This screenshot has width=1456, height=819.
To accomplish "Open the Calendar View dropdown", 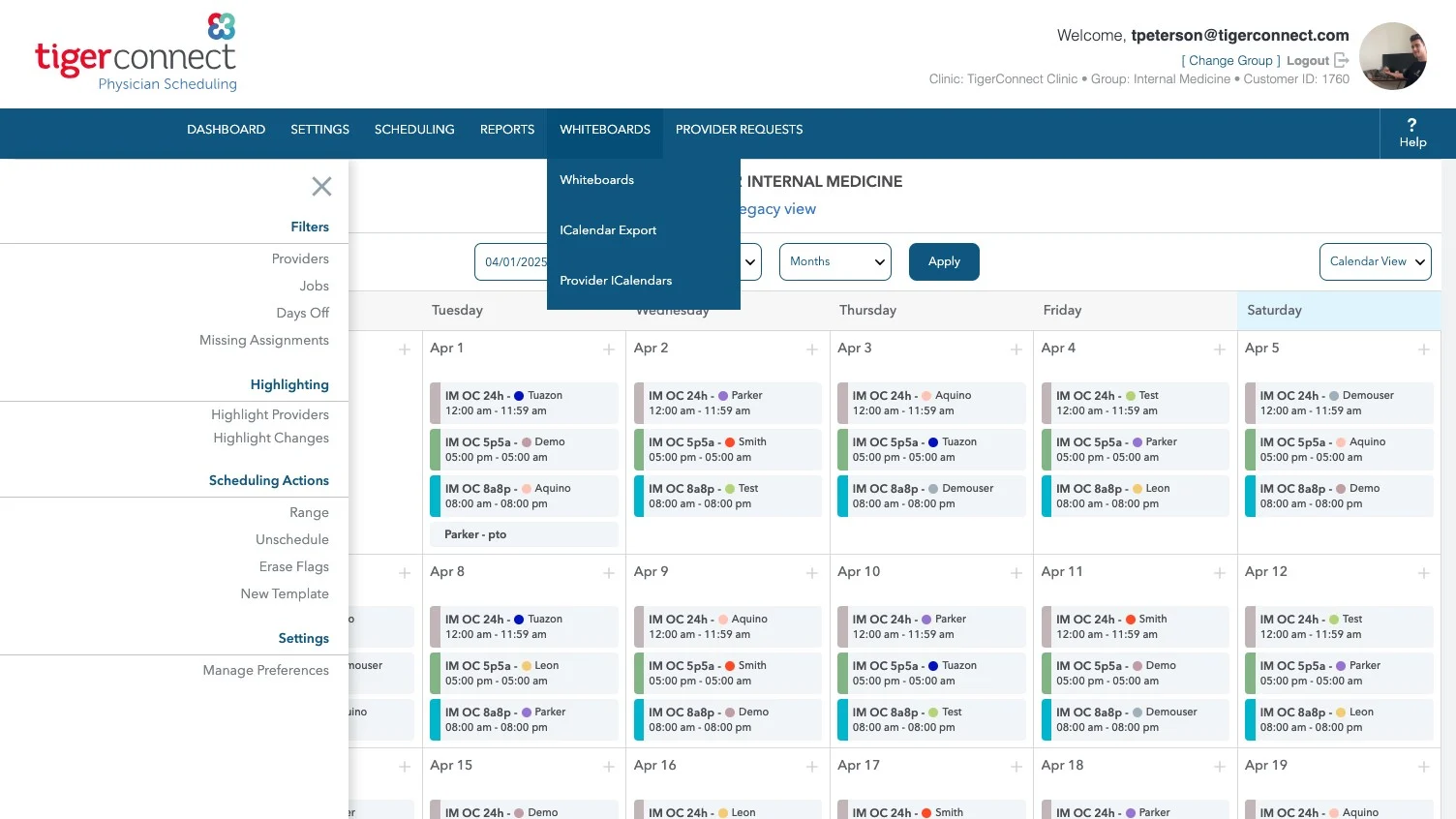I will coord(1375,261).
